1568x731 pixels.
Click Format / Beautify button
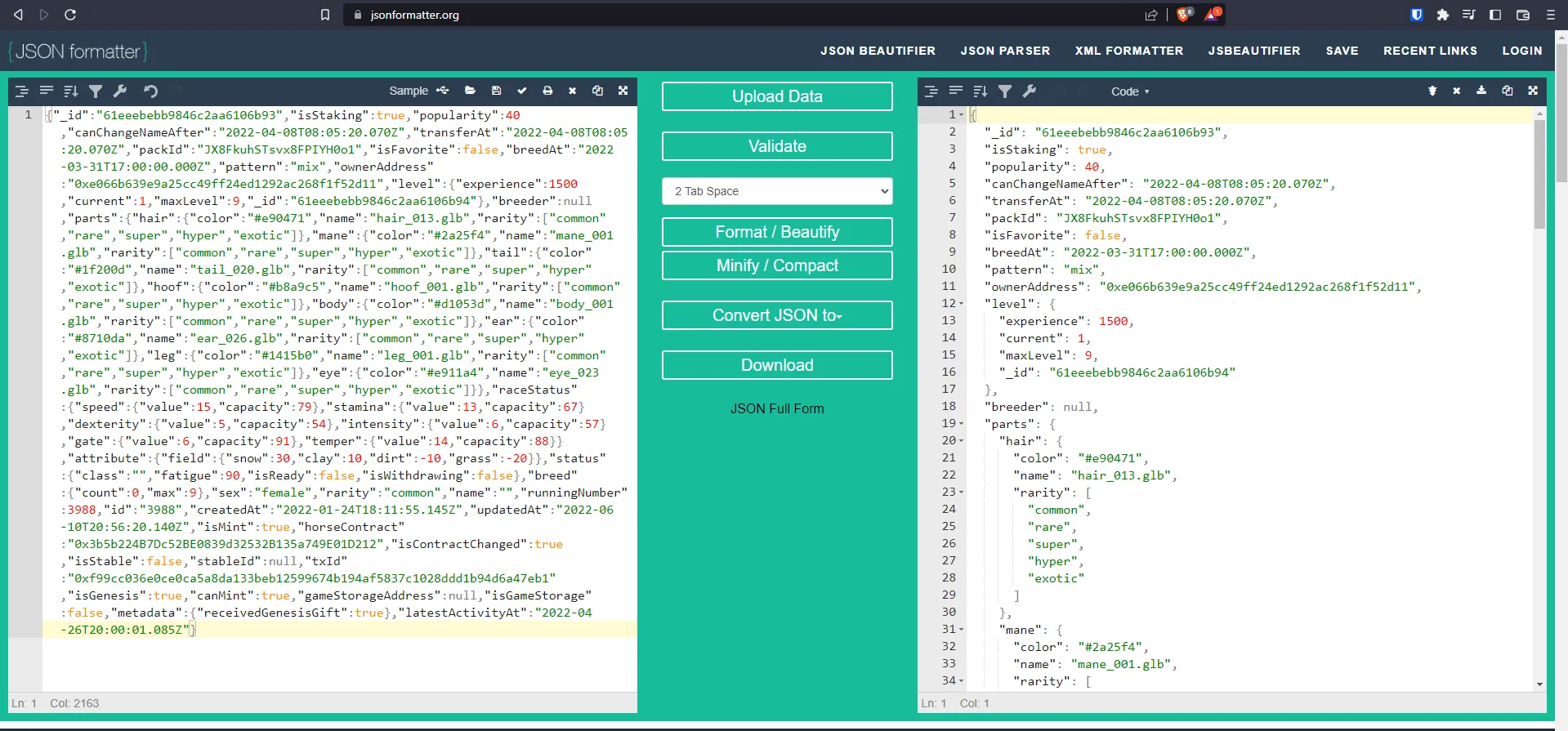point(777,232)
